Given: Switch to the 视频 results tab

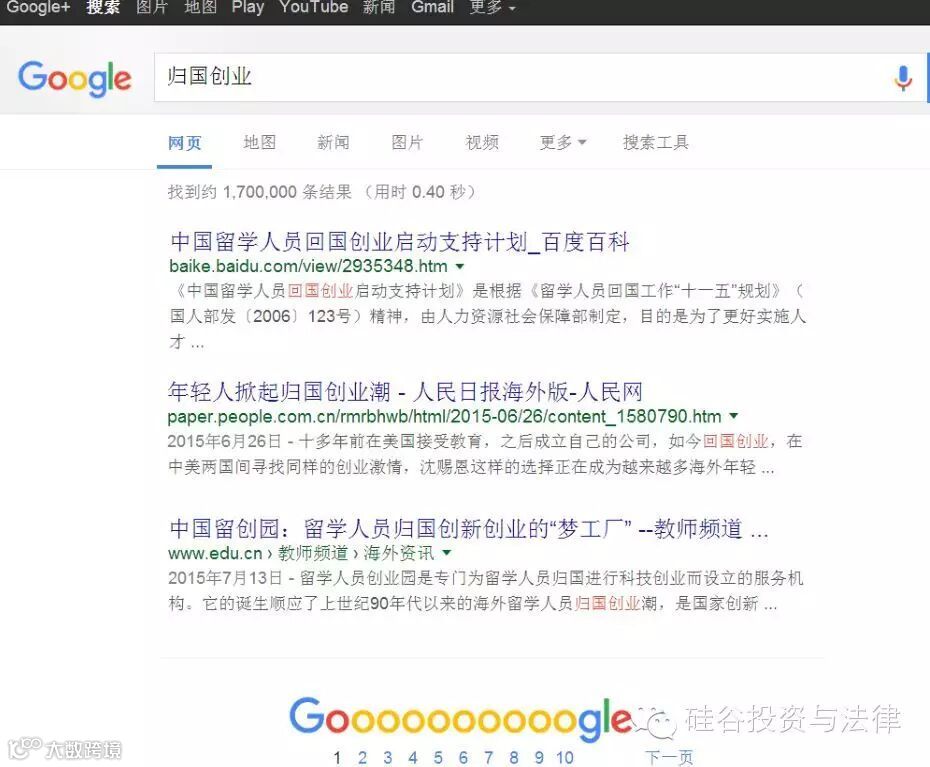Looking at the screenshot, I should (482, 142).
